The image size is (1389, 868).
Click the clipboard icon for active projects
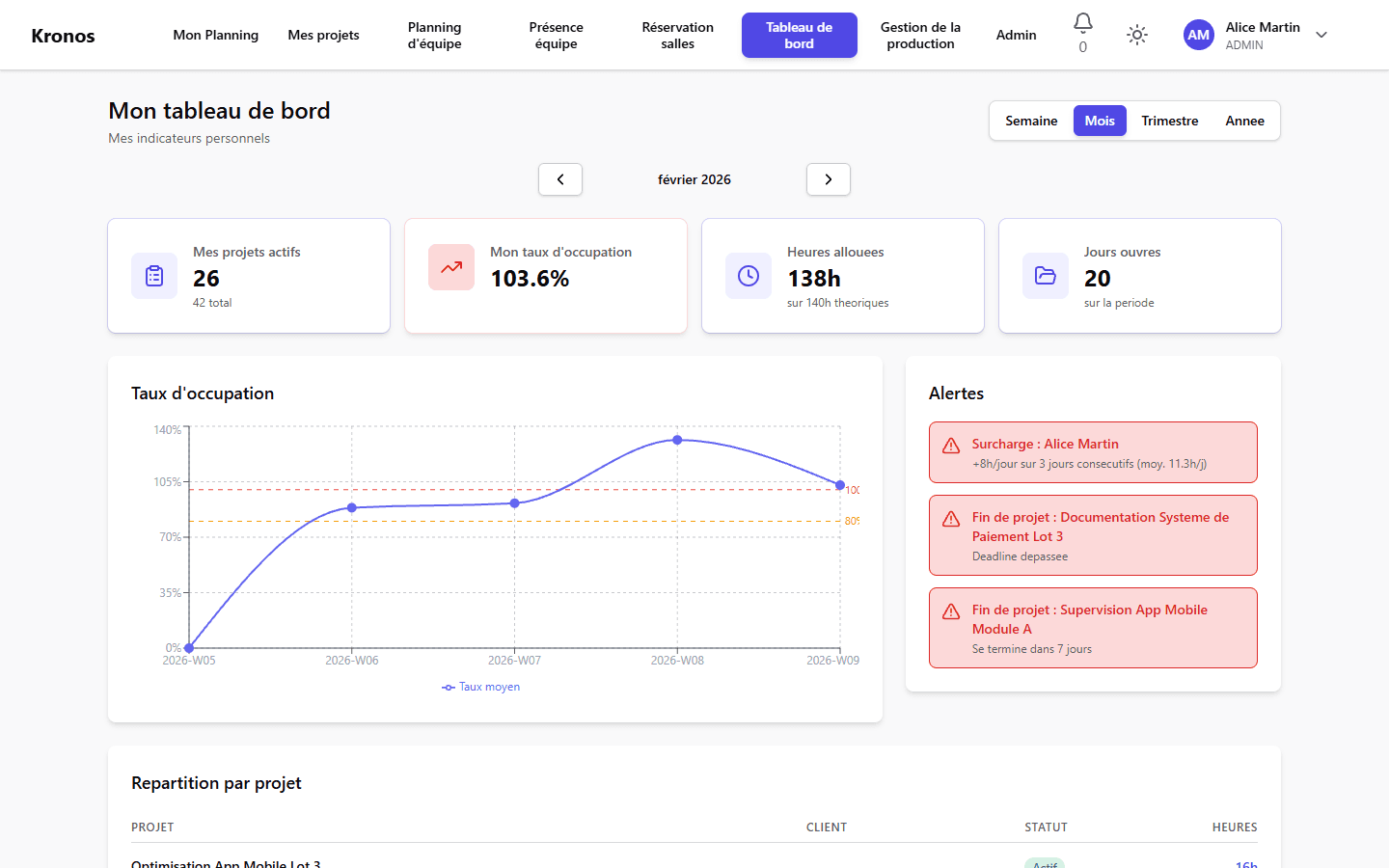(x=154, y=276)
